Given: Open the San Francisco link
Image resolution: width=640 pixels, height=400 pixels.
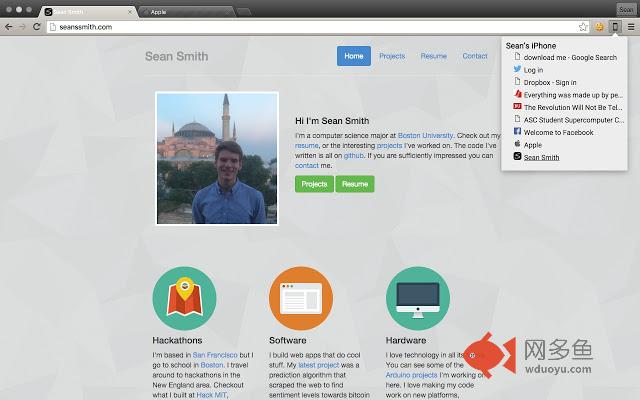Looking at the screenshot, I should pos(215,355).
